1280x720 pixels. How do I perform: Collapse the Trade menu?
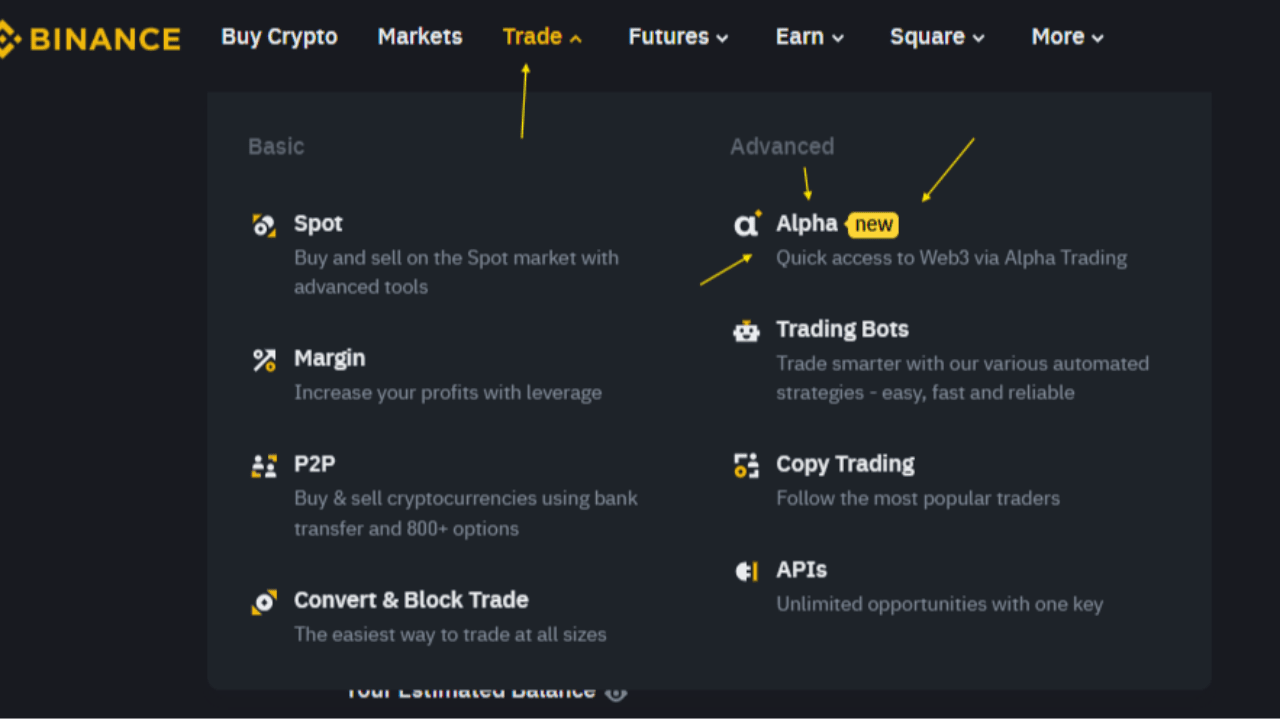click(533, 36)
